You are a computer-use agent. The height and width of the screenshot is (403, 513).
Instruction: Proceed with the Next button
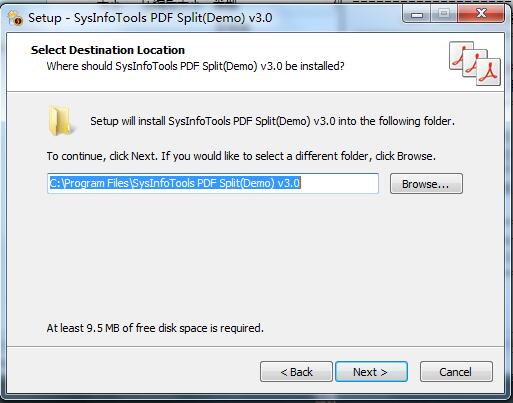(x=371, y=372)
